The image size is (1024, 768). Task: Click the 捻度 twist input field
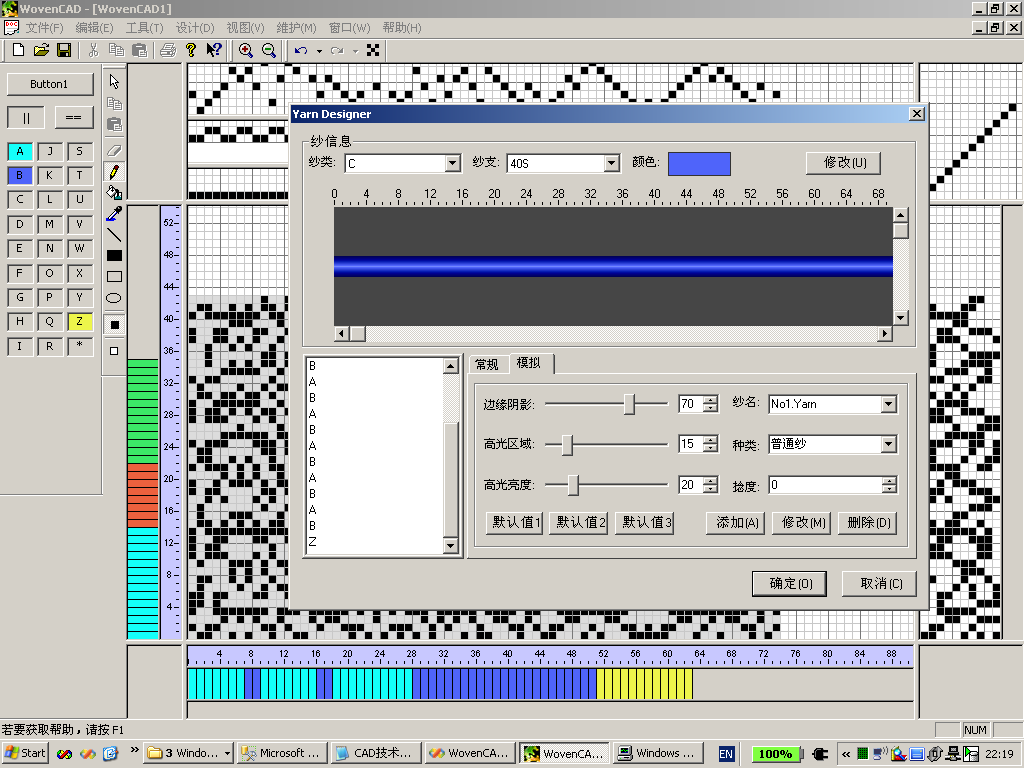[x=824, y=486]
